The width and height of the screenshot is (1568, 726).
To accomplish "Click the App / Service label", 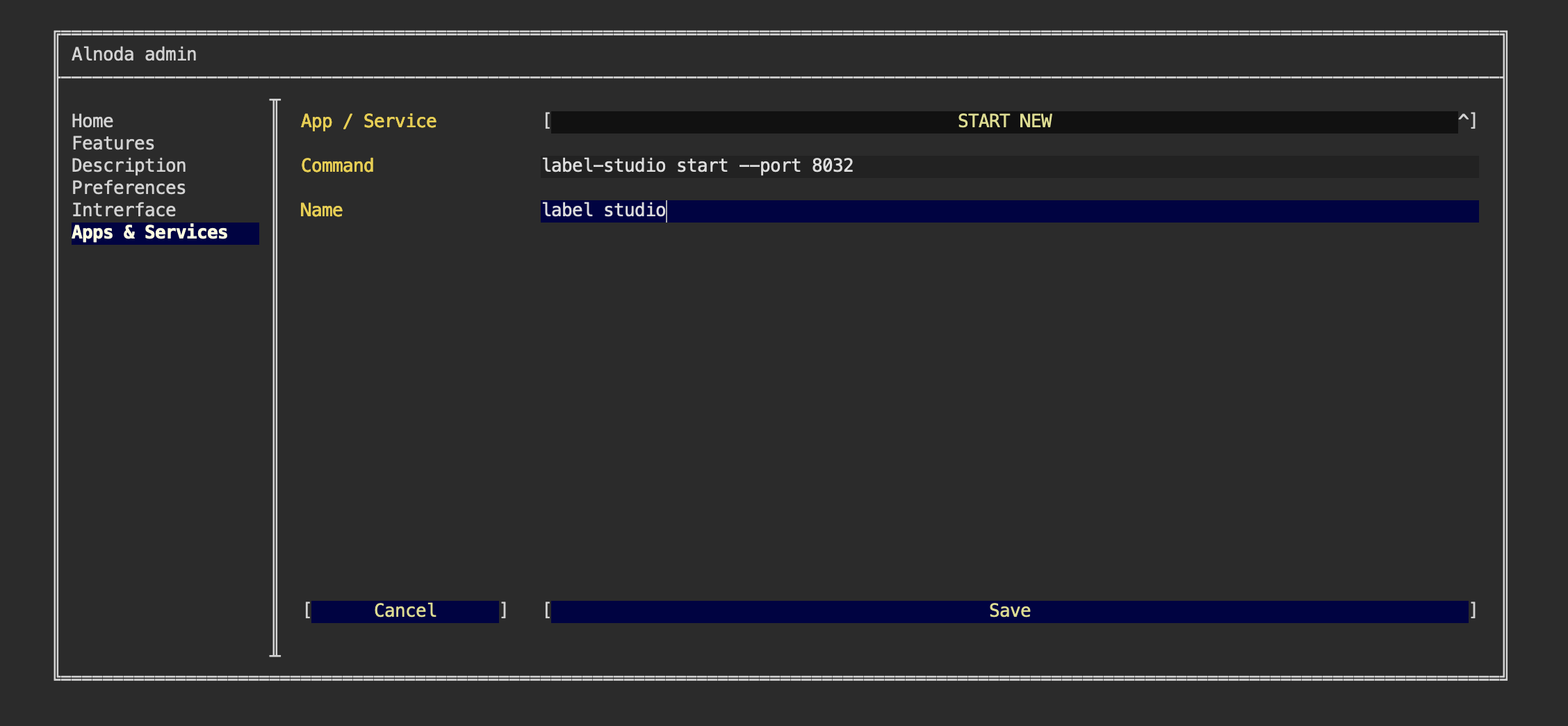I will point(368,122).
